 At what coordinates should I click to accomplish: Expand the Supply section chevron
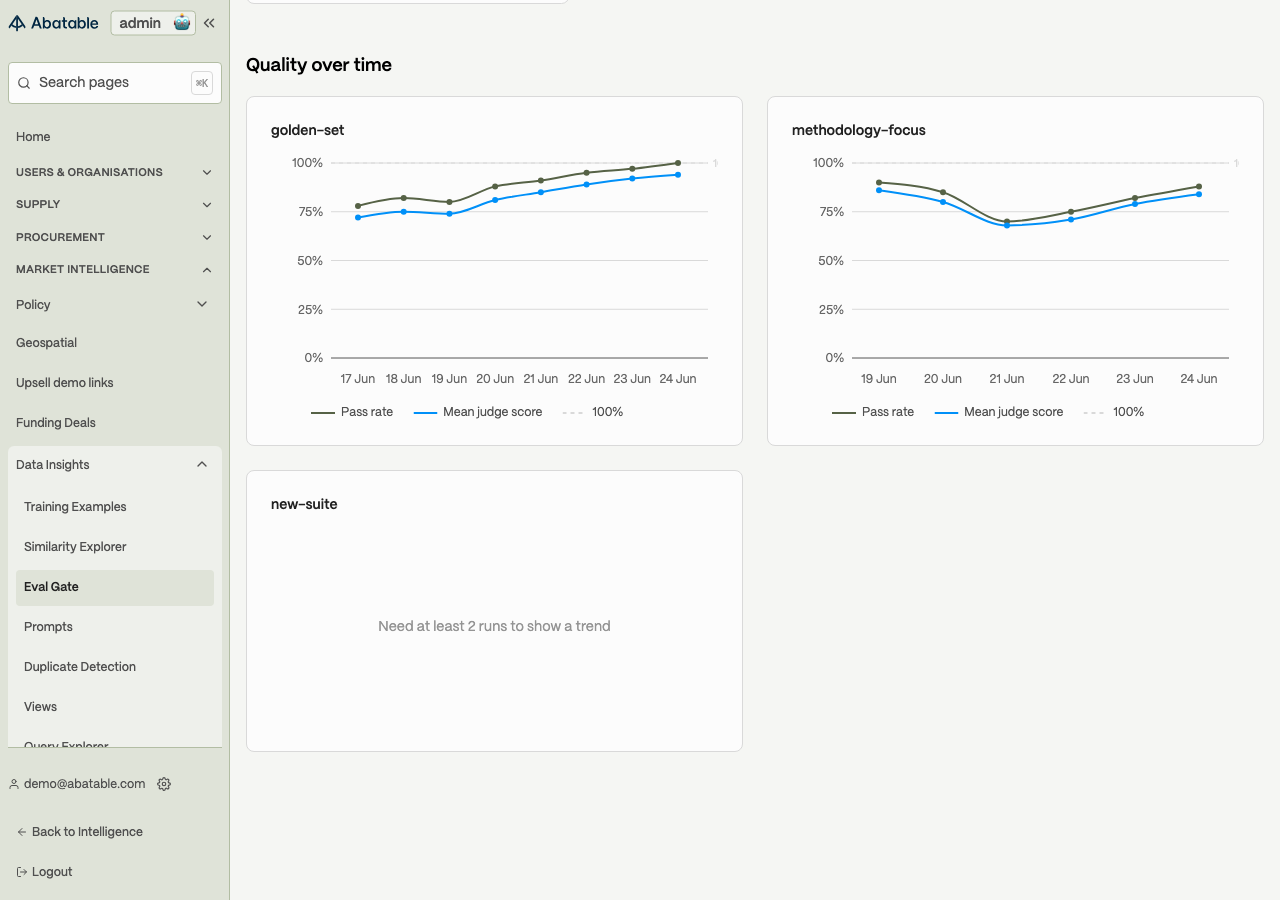pyautogui.click(x=207, y=204)
